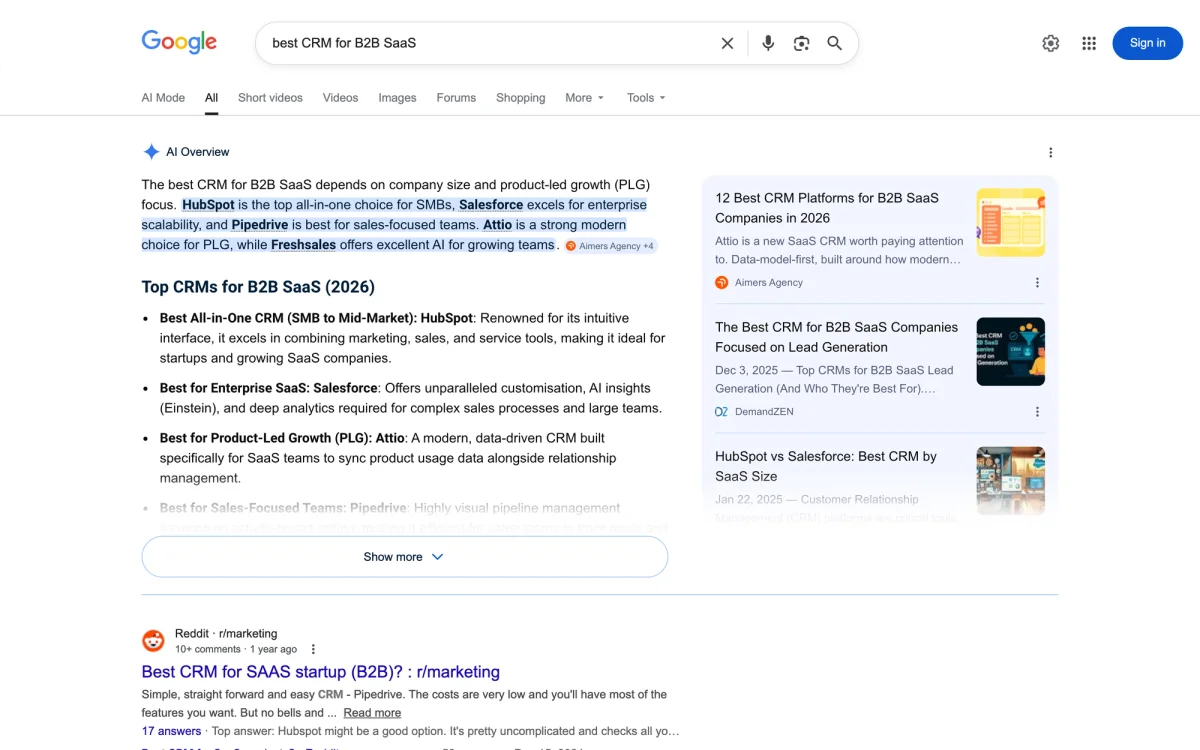Clear the search box with the X icon
1200x750 pixels.
[x=727, y=43]
